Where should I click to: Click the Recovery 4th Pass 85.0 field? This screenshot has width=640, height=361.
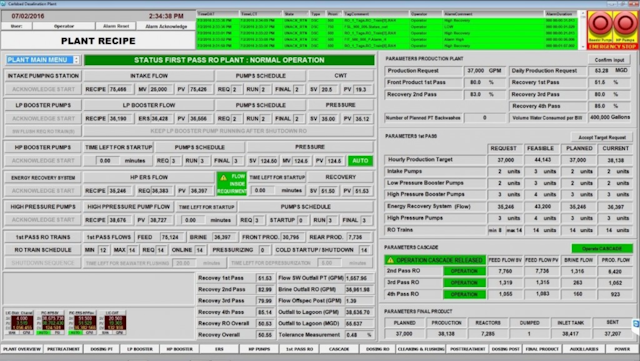click(610, 106)
